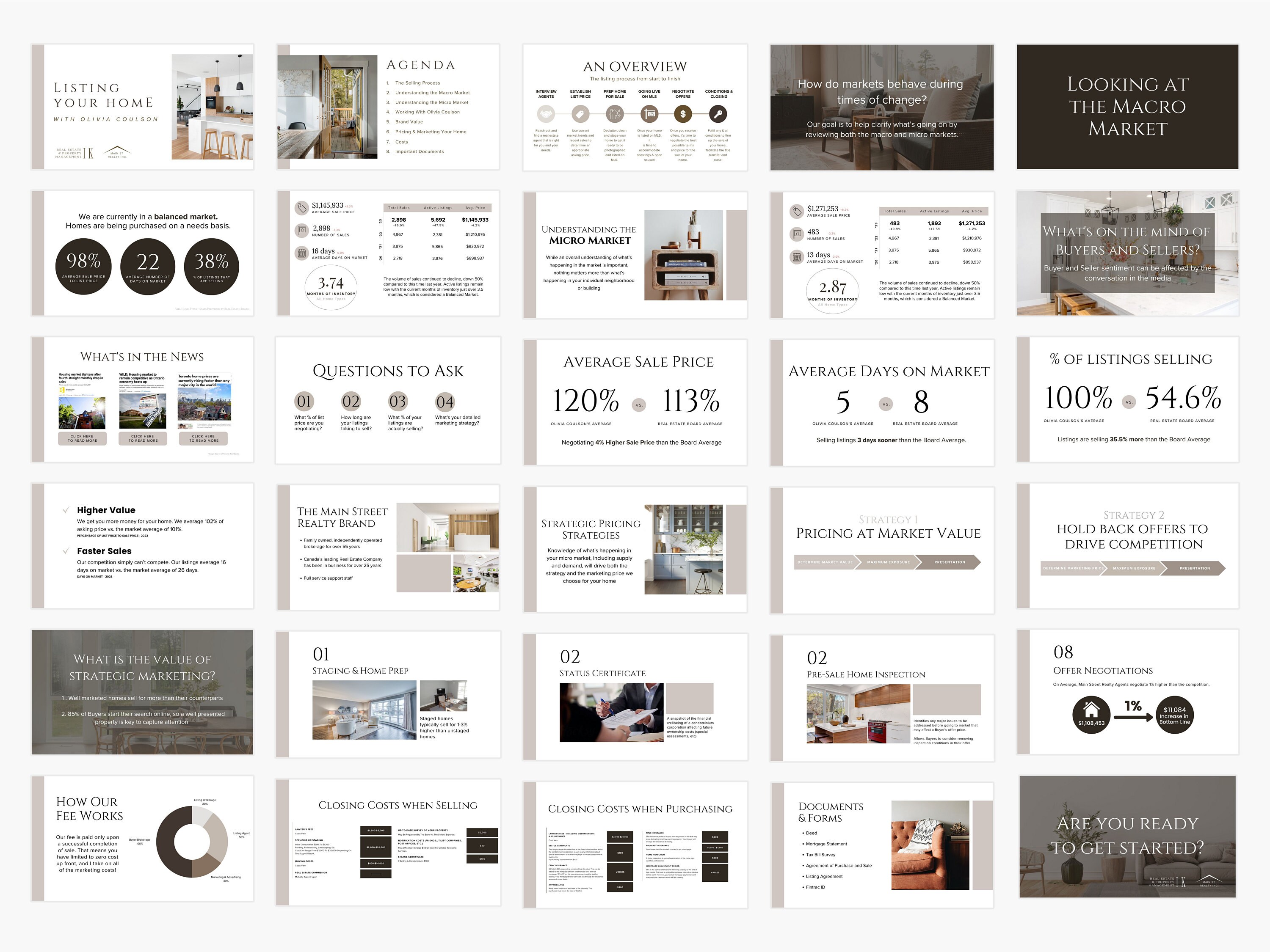1270x952 pixels.
Task: Open the Looking At The Macro Market slide
Action: (1128, 107)
